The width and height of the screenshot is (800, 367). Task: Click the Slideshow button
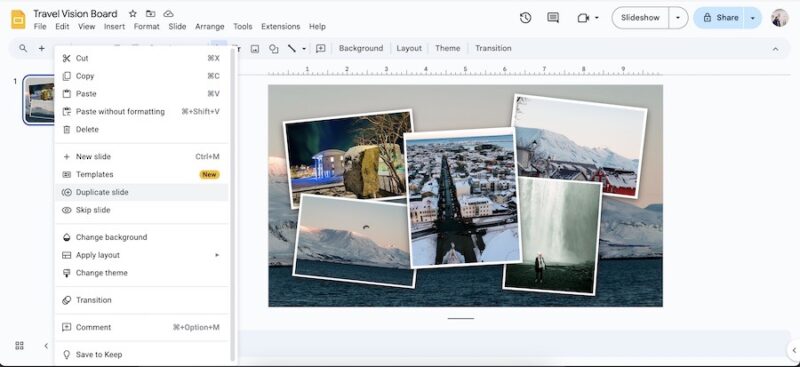coord(640,18)
